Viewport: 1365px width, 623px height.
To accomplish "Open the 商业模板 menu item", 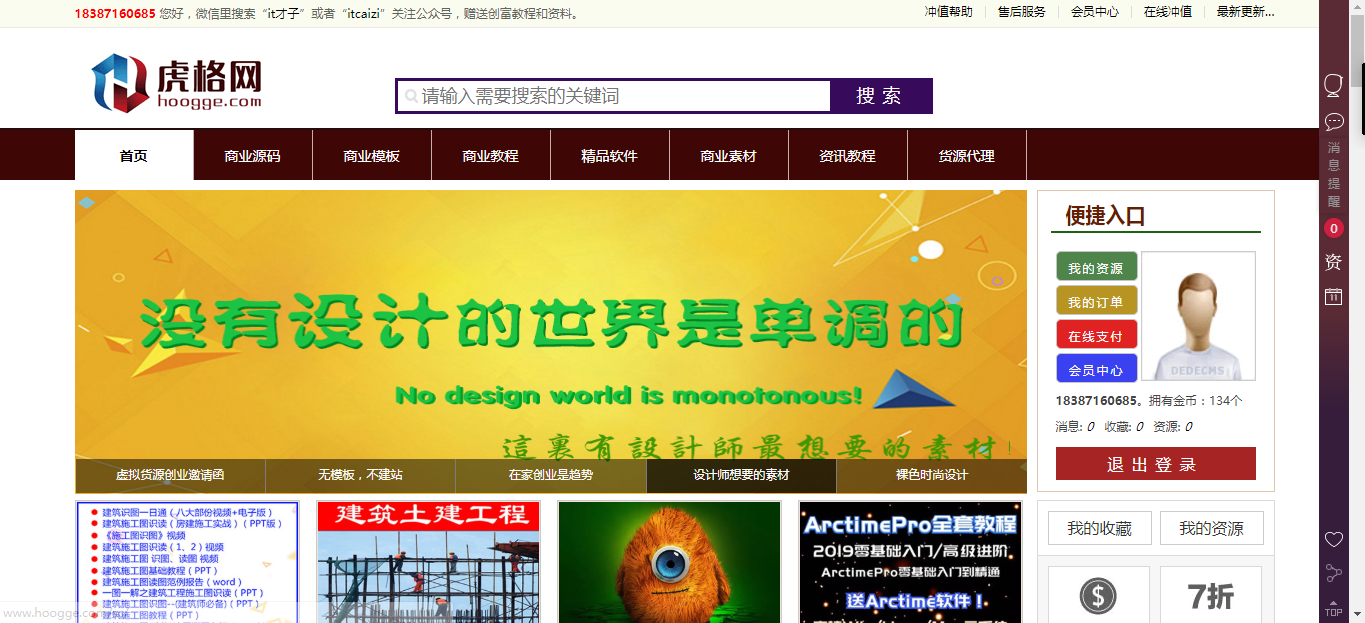I will pyautogui.click(x=372, y=155).
